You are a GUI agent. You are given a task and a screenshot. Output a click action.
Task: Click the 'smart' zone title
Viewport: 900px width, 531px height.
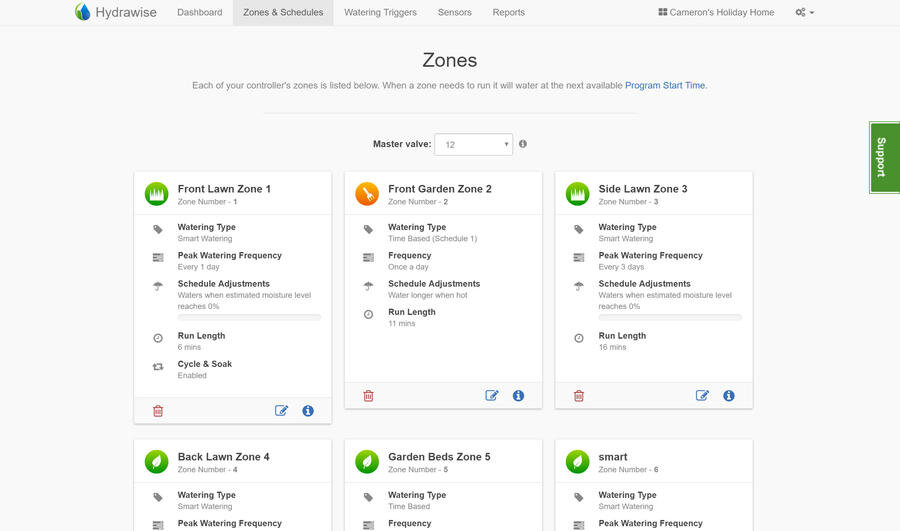pos(612,457)
